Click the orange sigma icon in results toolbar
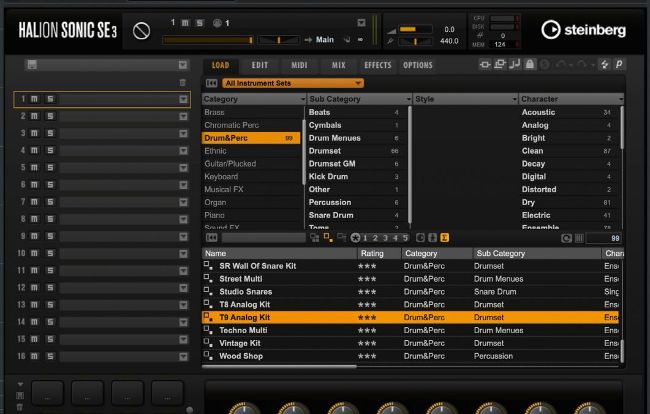The width and height of the screenshot is (650, 414). (x=444, y=238)
